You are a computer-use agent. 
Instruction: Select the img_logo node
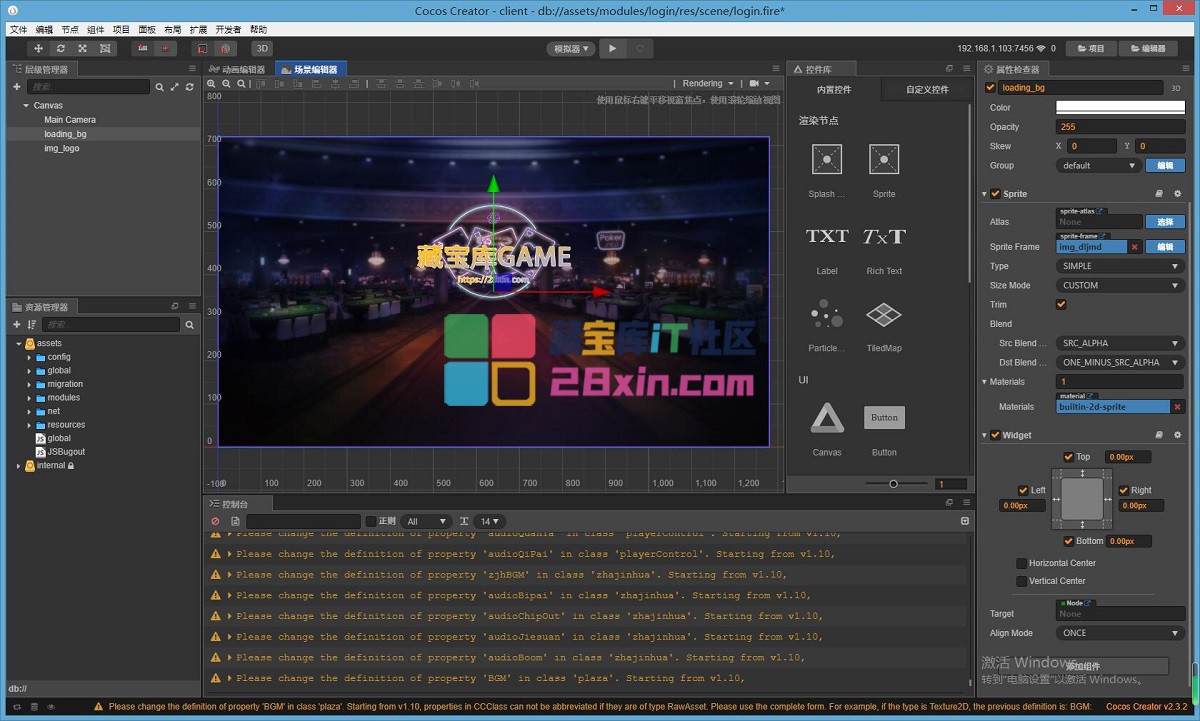pyautogui.click(x=61, y=148)
